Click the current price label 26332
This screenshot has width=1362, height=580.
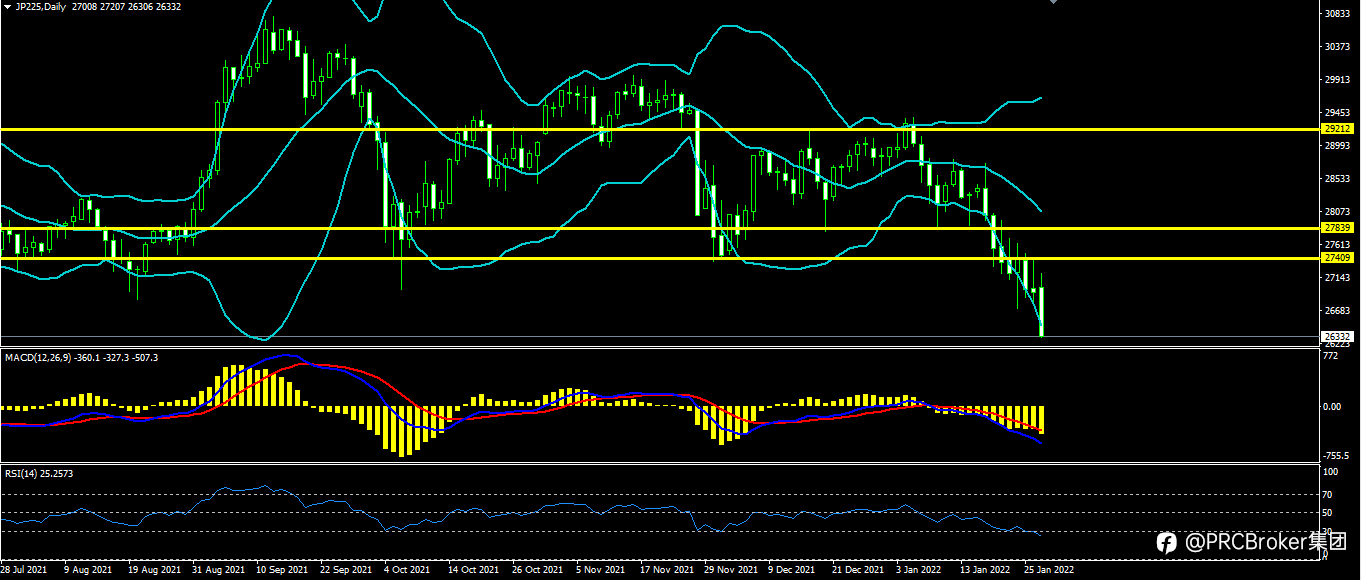pyautogui.click(x=1337, y=336)
